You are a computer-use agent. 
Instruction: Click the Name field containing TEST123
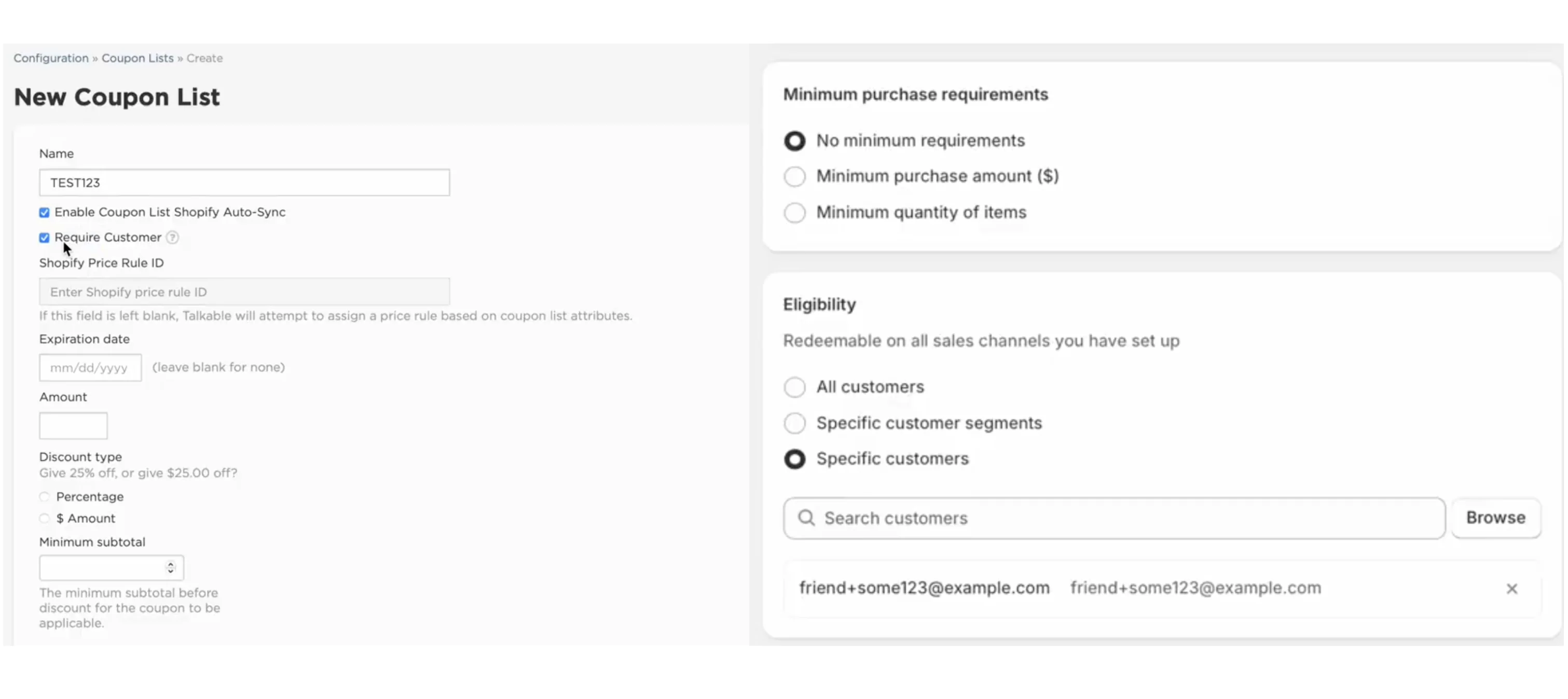pos(244,183)
